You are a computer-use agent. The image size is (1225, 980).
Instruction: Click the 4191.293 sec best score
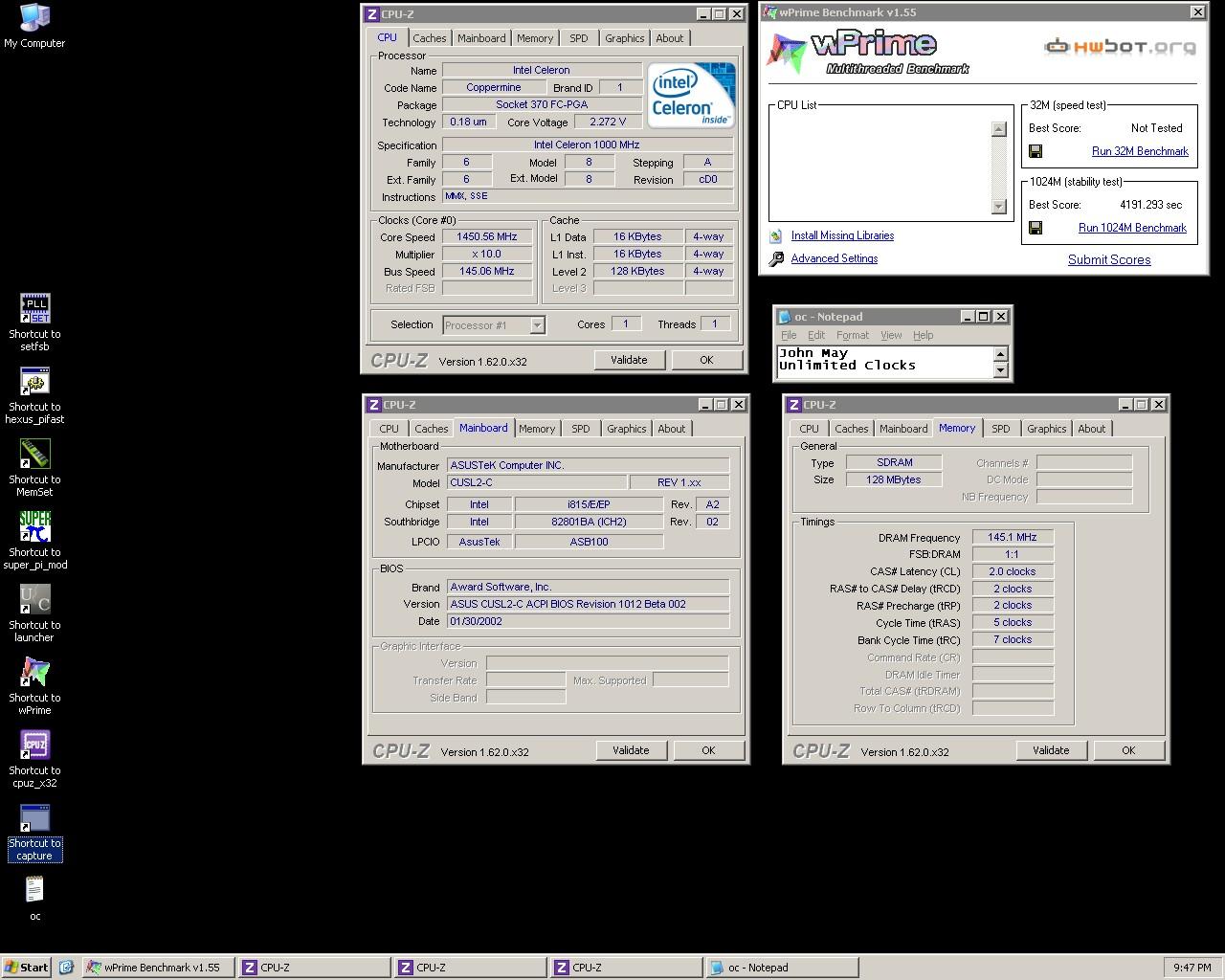tap(1150, 205)
